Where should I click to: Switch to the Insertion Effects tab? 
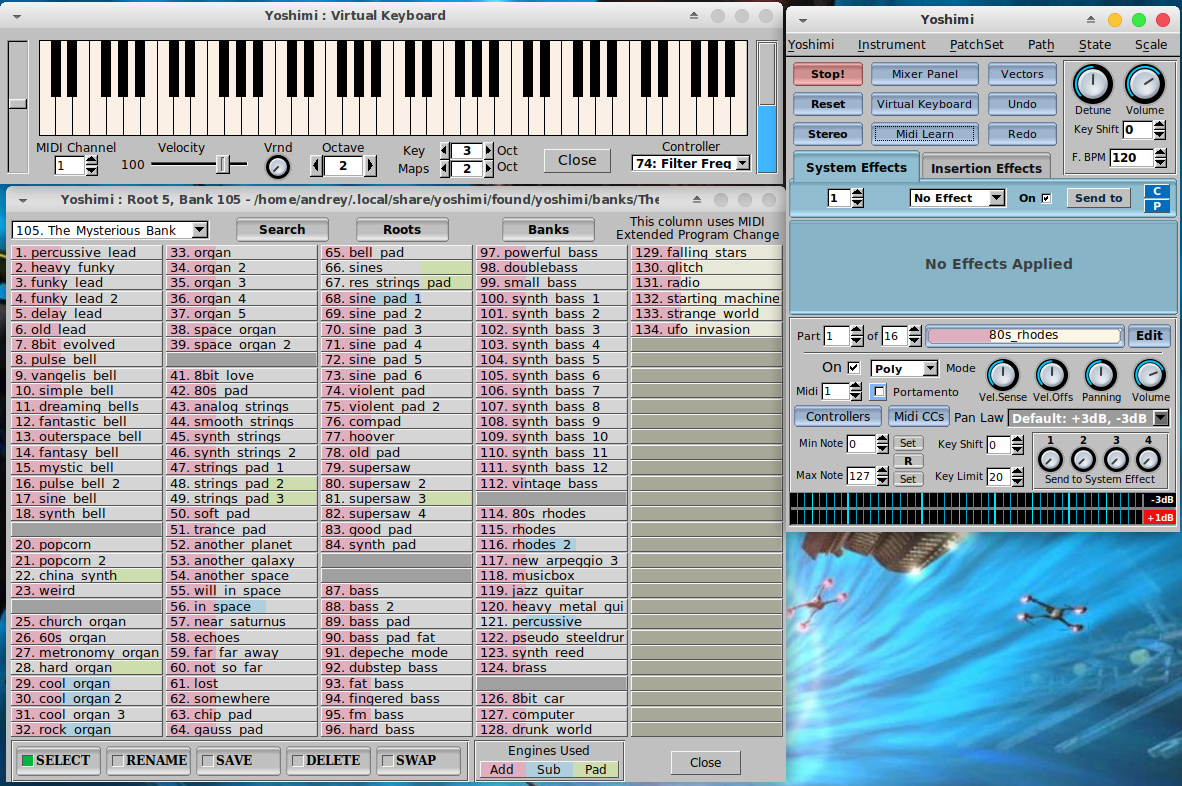point(986,168)
